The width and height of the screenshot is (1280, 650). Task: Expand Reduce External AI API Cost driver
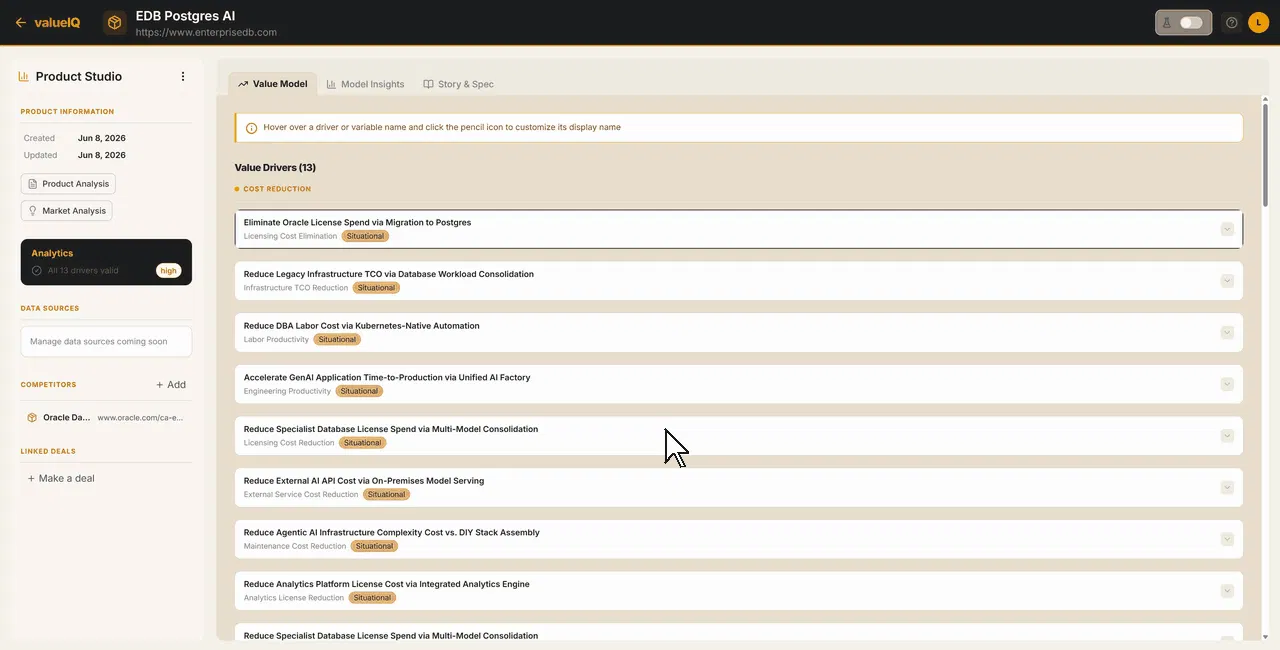[x=1227, y=487]
